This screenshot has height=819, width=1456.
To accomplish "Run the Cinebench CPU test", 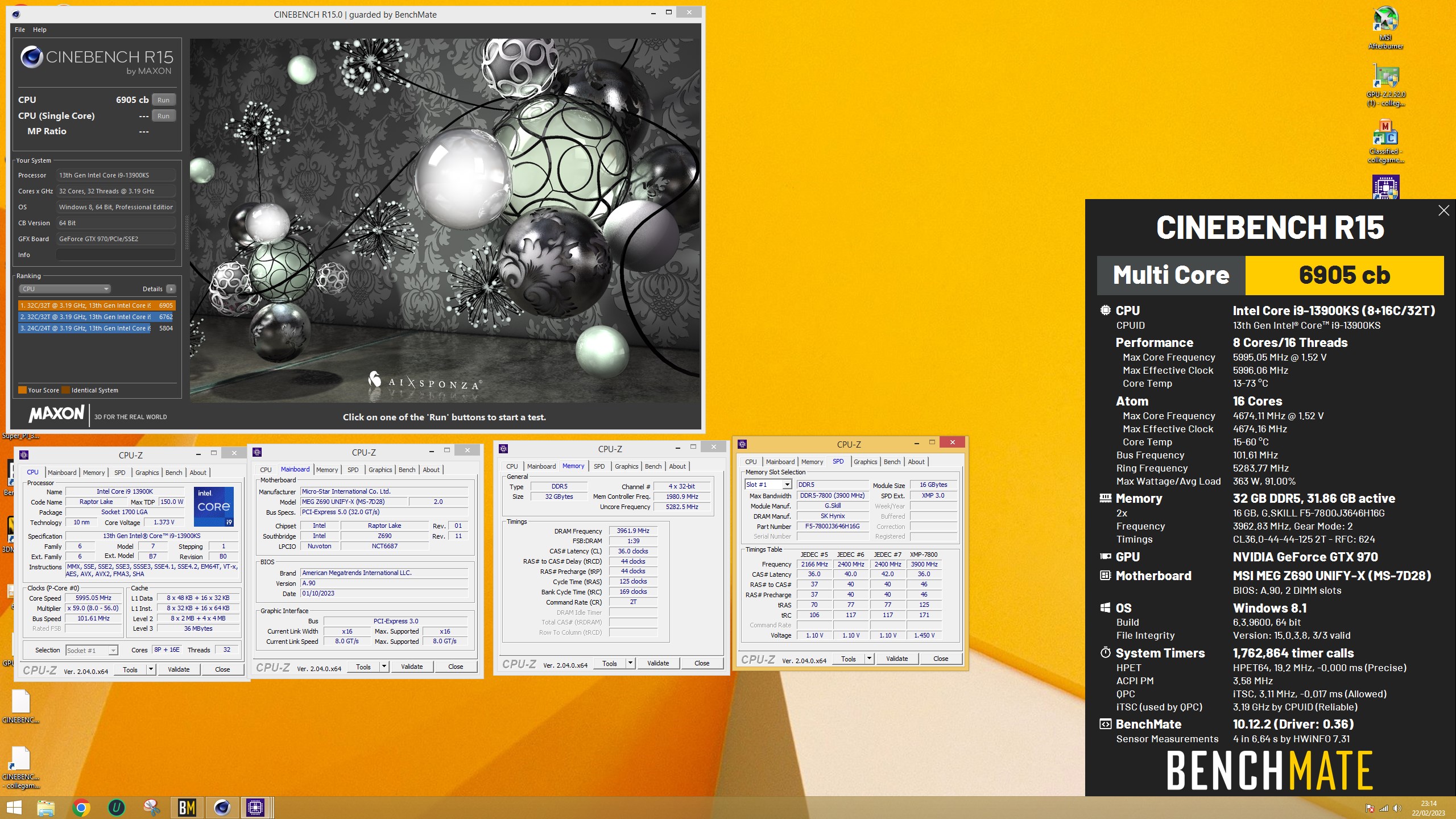I will point(164,100).
